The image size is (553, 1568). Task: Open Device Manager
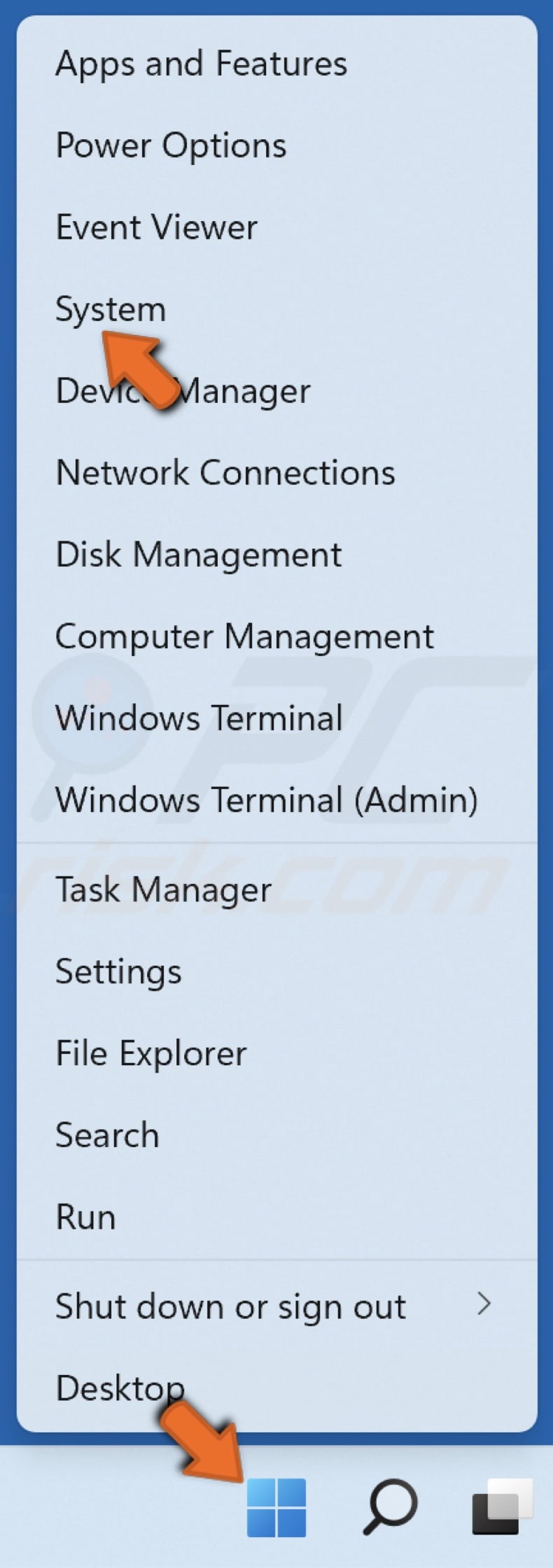click(182, 390)
